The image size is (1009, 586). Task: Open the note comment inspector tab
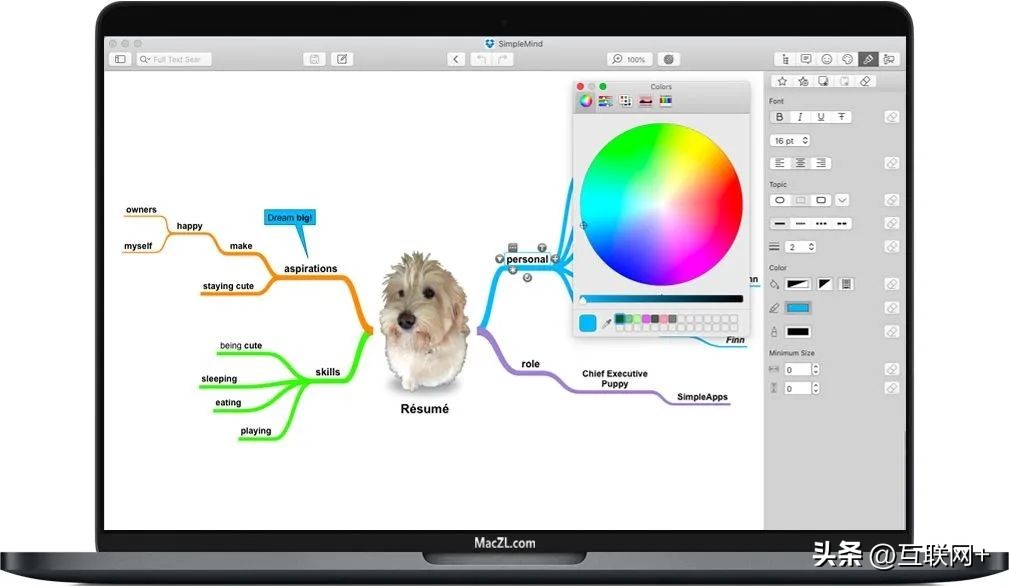pyautogui.click(x=806, y=59)
